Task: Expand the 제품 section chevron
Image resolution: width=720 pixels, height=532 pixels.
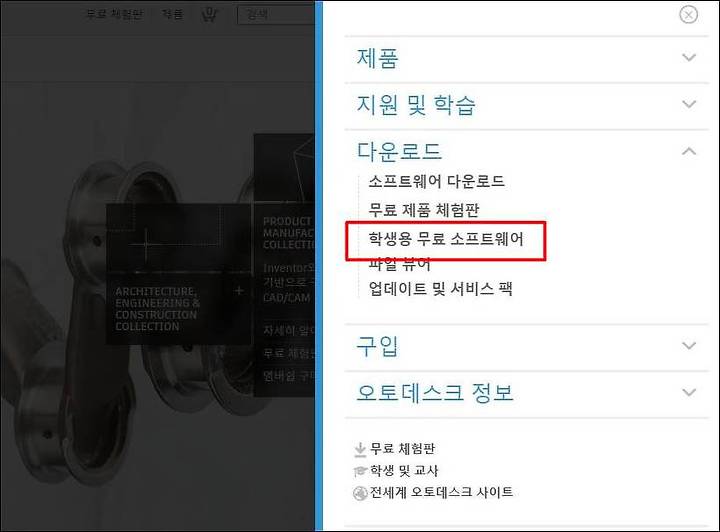Action: [689, 57]
